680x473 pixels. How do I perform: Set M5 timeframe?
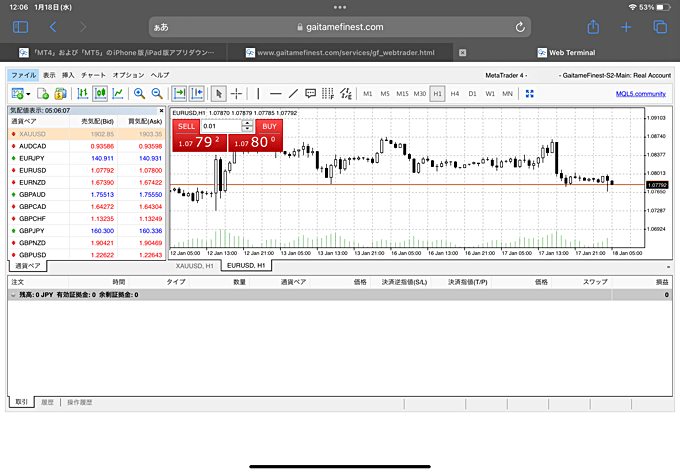tap(385, 94)
